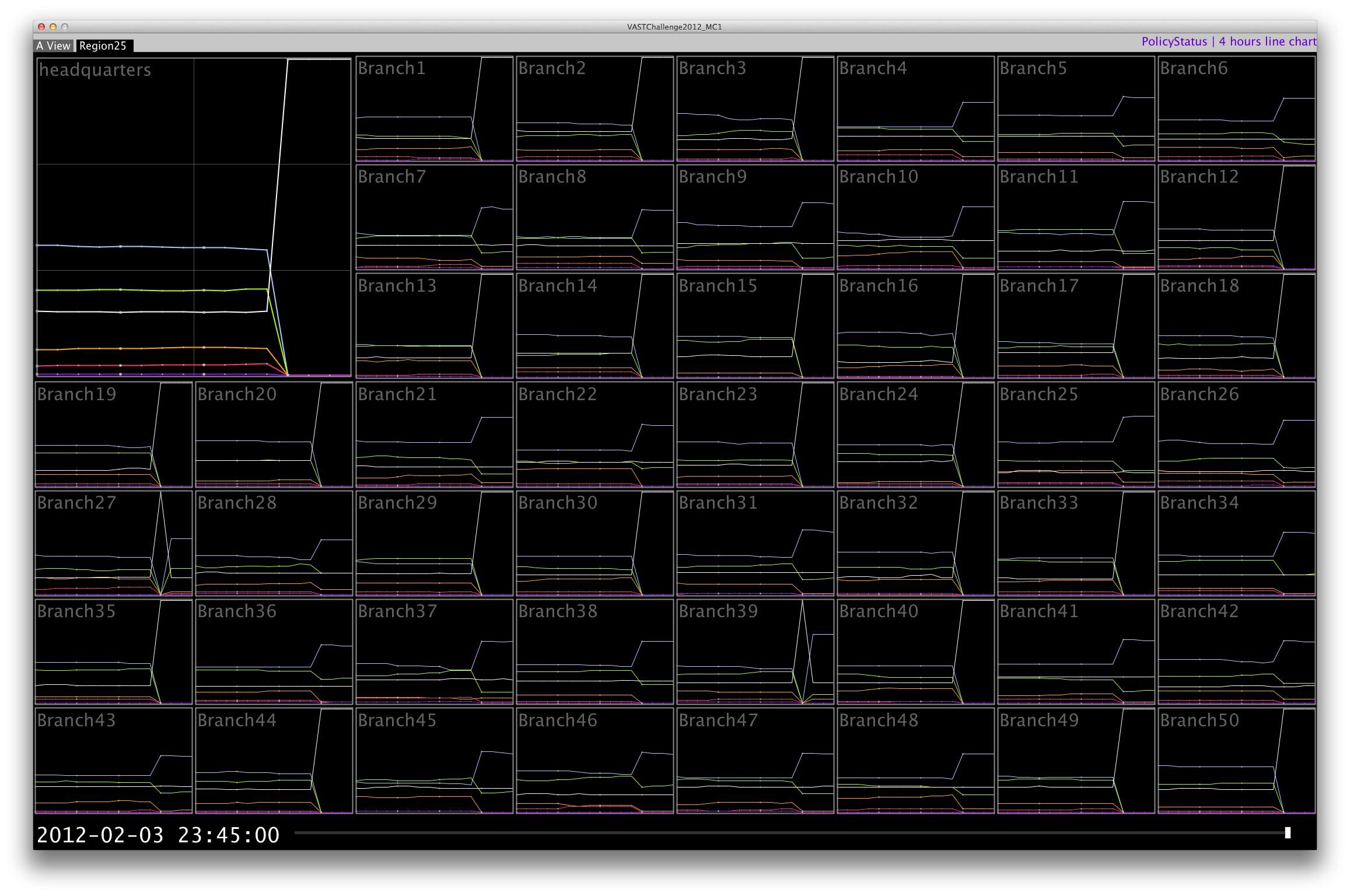This screenshot has height=896, width=1350.
Task: Open the Branch11 line chart
Action: pyautogui.click(x=1076, y=218)
